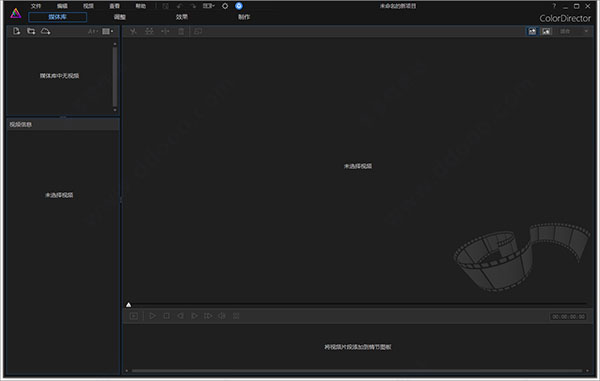Switch to the 效果 (Effects) tab
Viewport: 600px width, 381px height.
tap(182, 17)
